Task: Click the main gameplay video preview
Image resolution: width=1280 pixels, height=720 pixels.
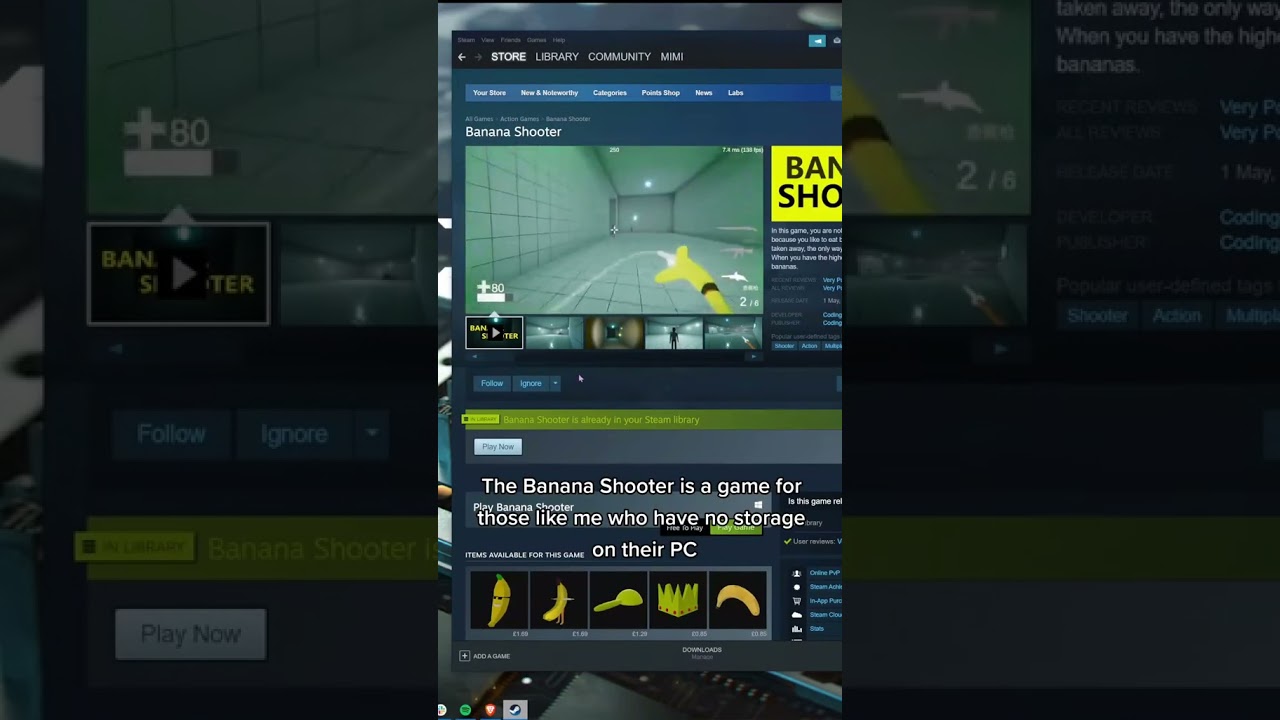Action: [614, 229]
